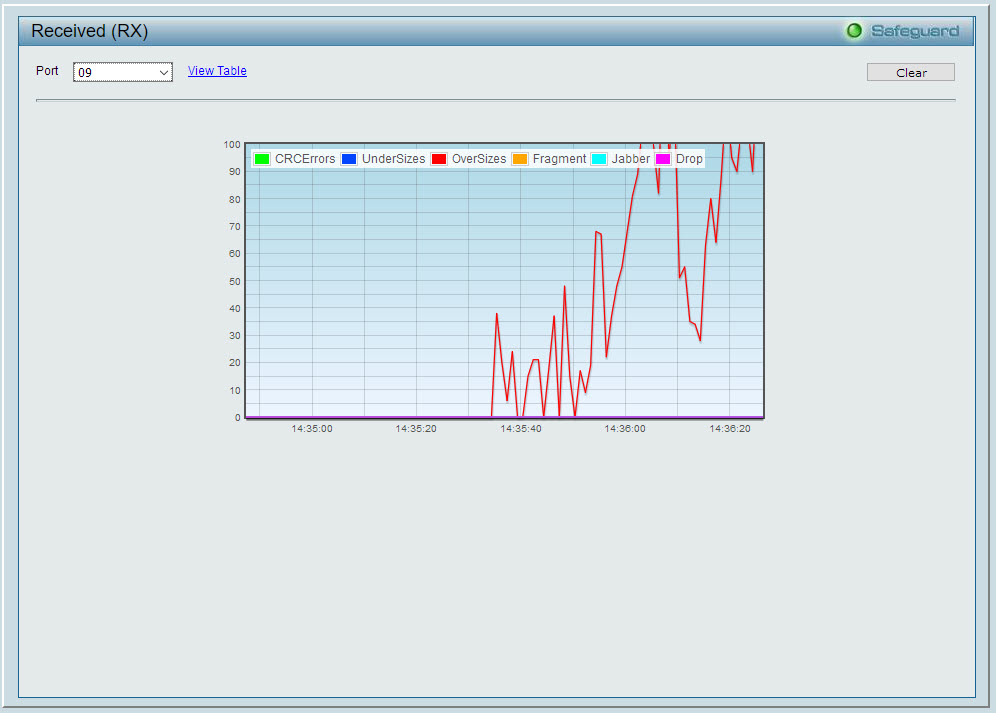Viewport: 996px width, 713px height.
Task: Click the cyan Jabber legend swatch
Action: tap(599, 159)
